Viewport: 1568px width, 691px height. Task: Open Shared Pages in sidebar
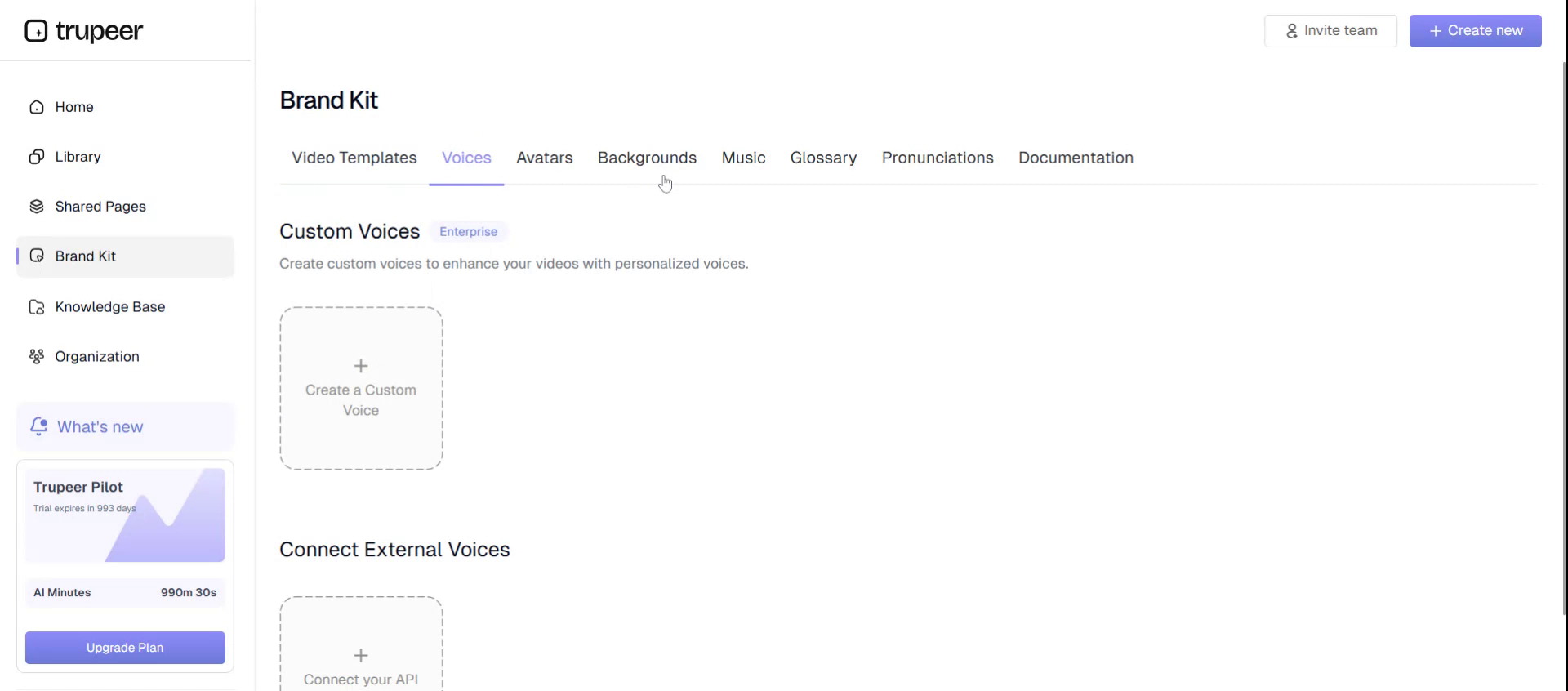click(x=125, y=207)
